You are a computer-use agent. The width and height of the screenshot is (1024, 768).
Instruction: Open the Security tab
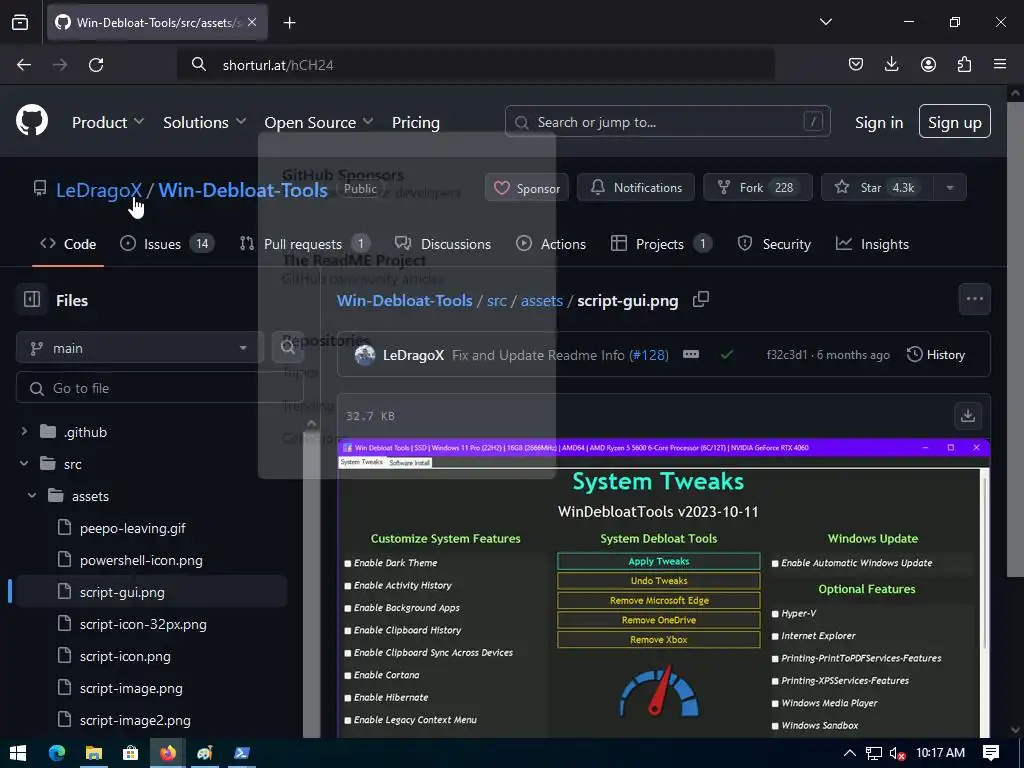coord(774,244)
